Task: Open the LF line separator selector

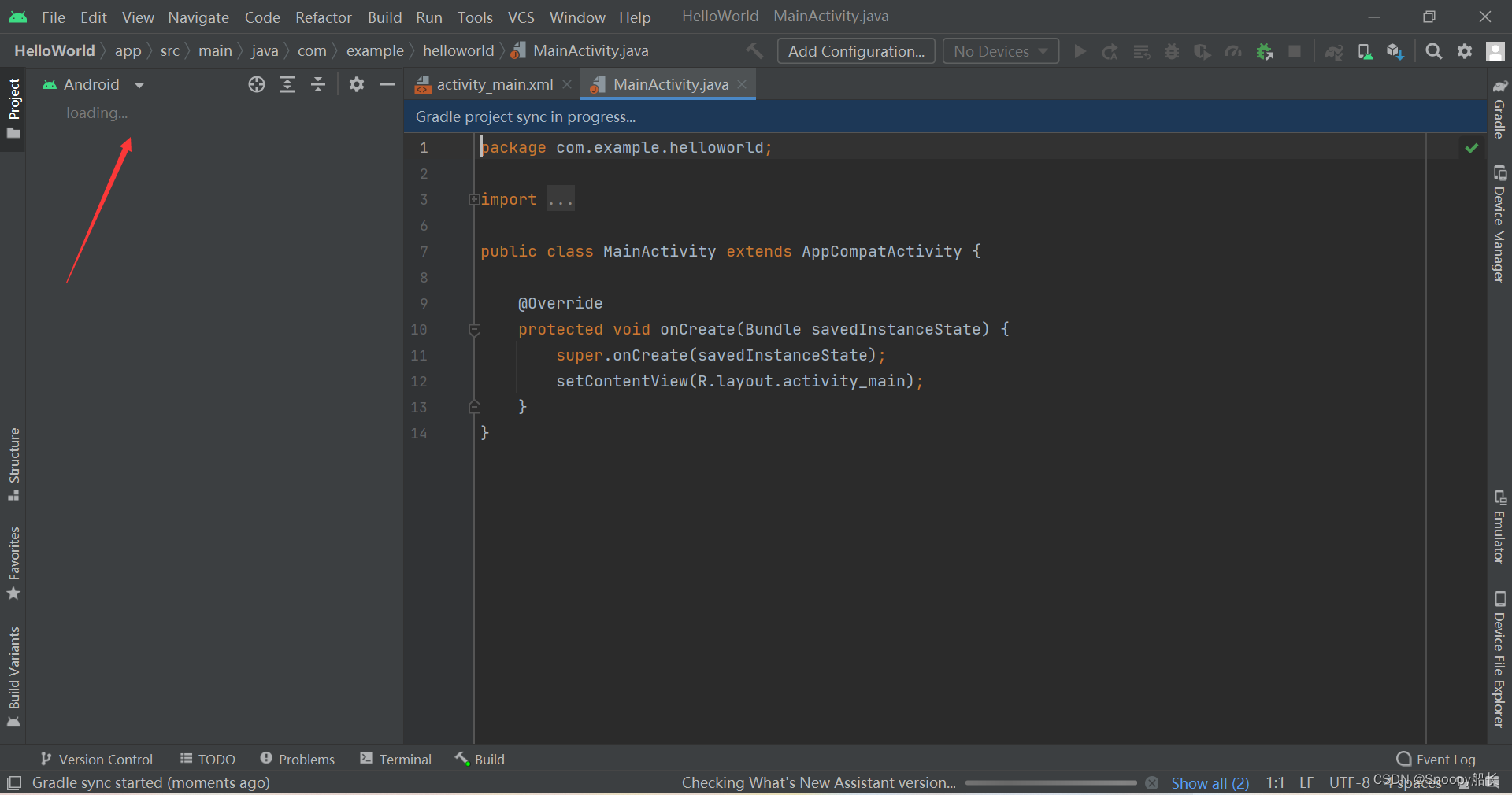Action: click(1306, 783)
